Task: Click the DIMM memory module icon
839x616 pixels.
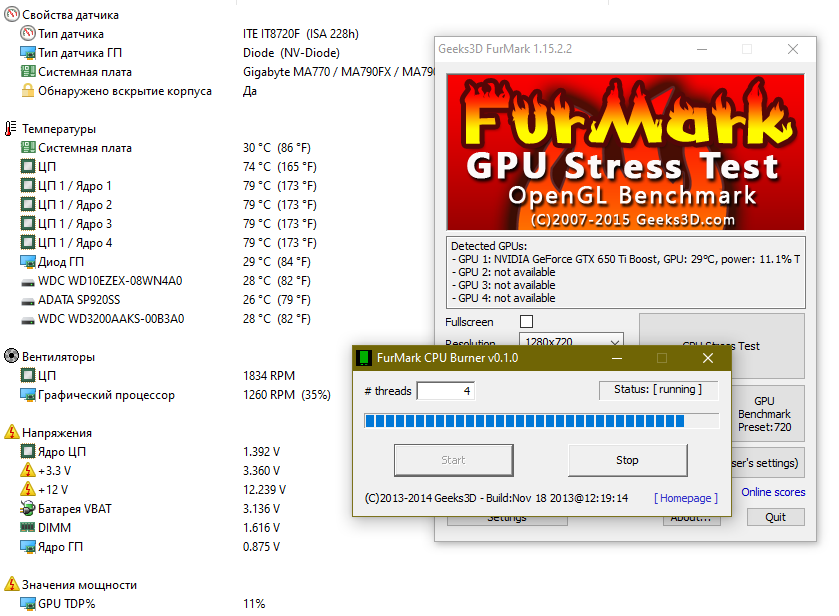Action: pos(28,528)
